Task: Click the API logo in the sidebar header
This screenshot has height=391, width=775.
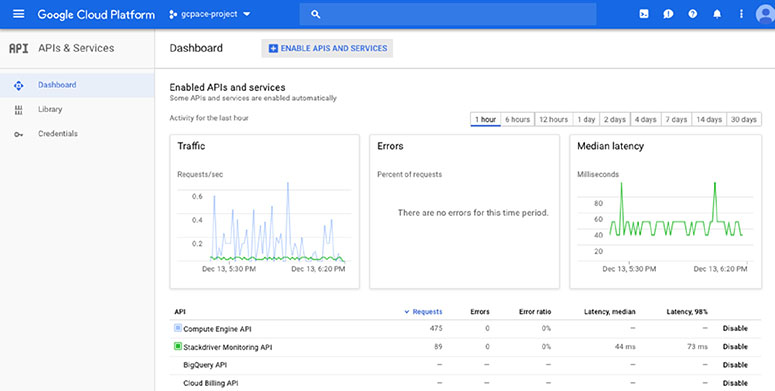Action: (x=18, y=48)
